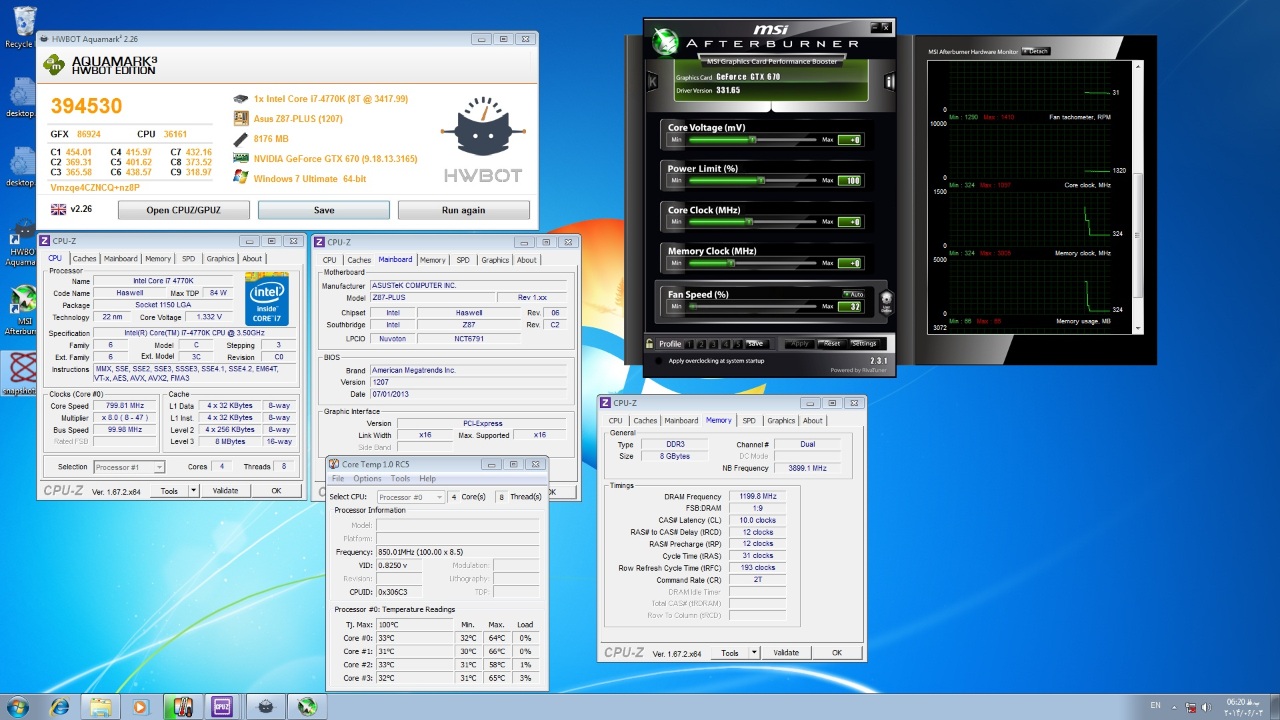Switch to Caches tab in CPU-Z CPU window
The image size is (1280, 720).
click(84, 258)
